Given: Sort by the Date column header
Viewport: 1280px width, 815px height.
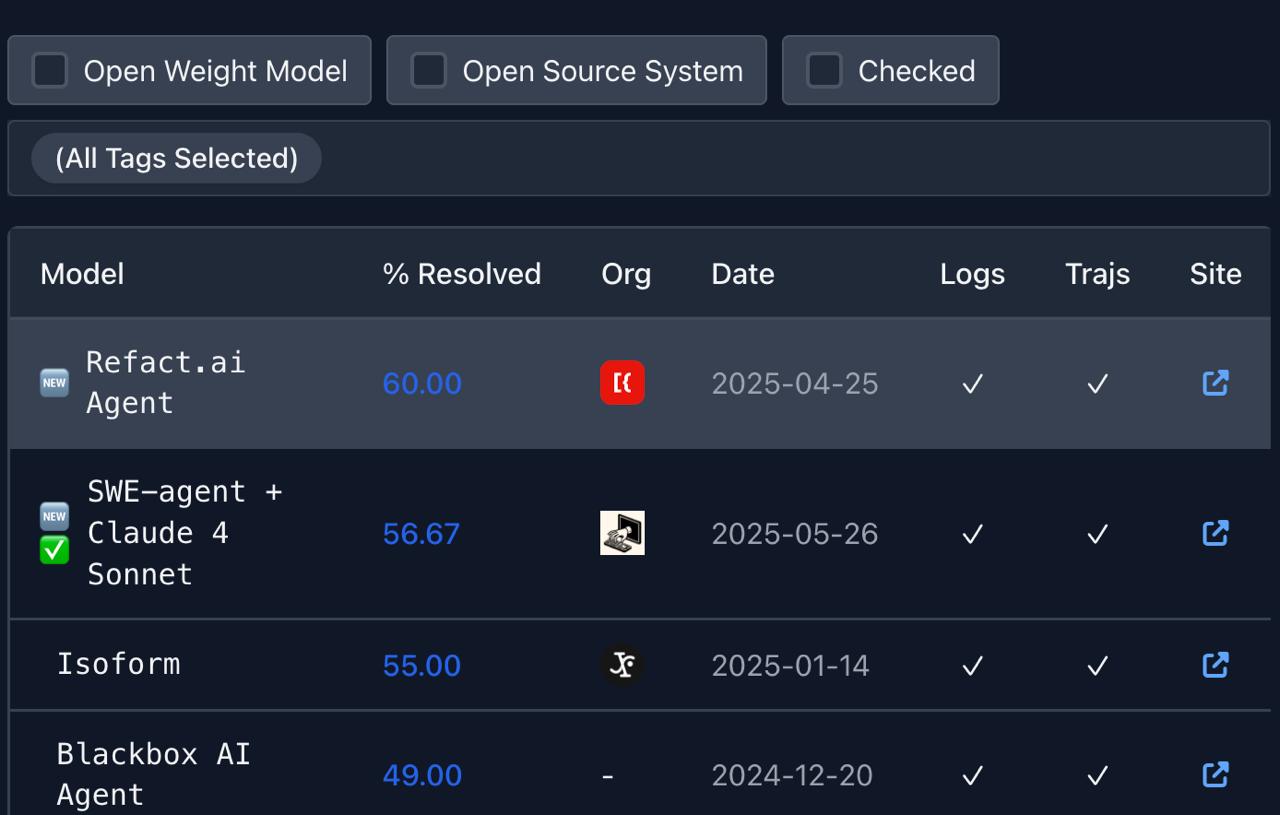Looking at the screenshot, I should point(742,274).
